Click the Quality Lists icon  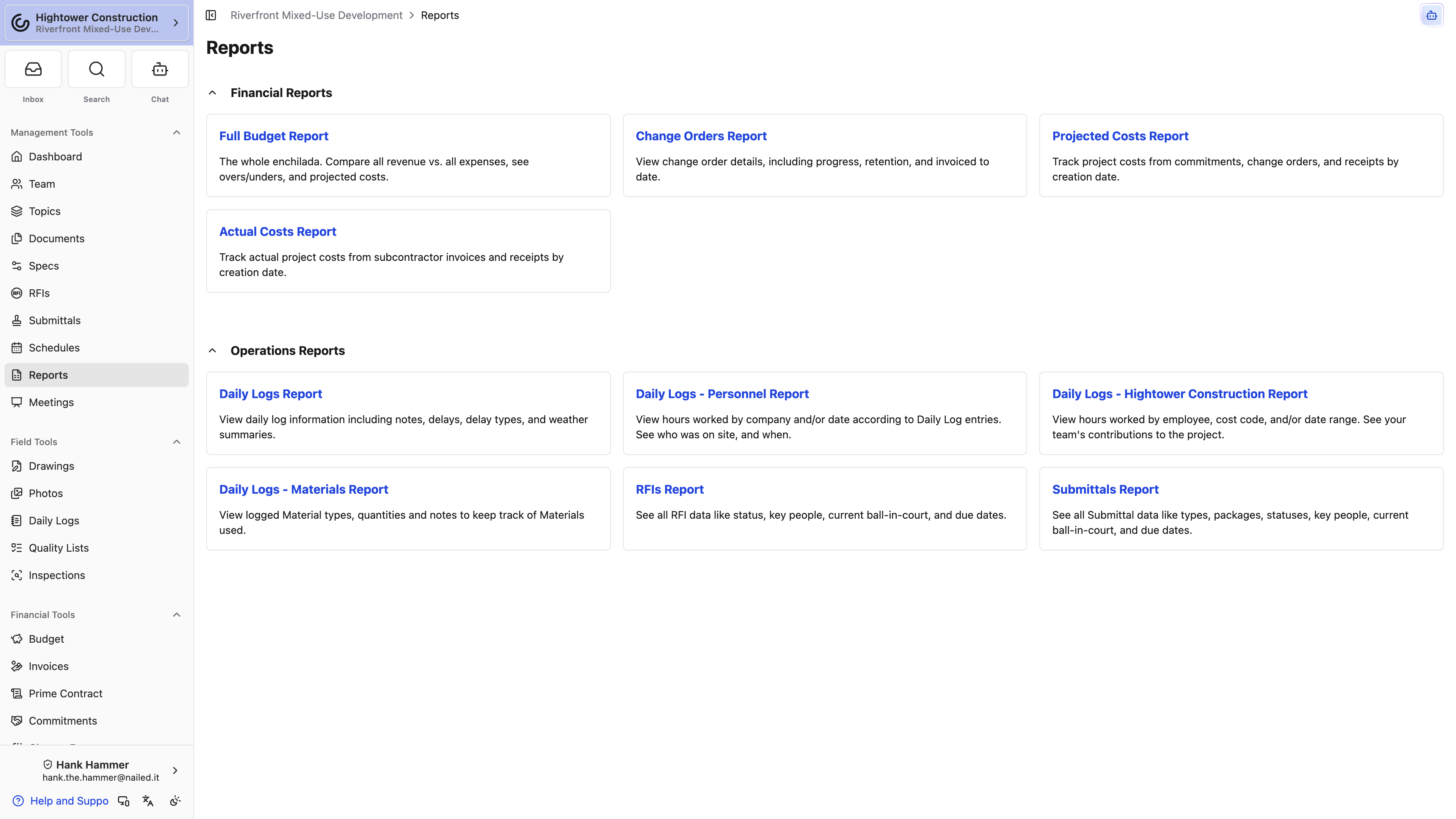click(17, 548)
